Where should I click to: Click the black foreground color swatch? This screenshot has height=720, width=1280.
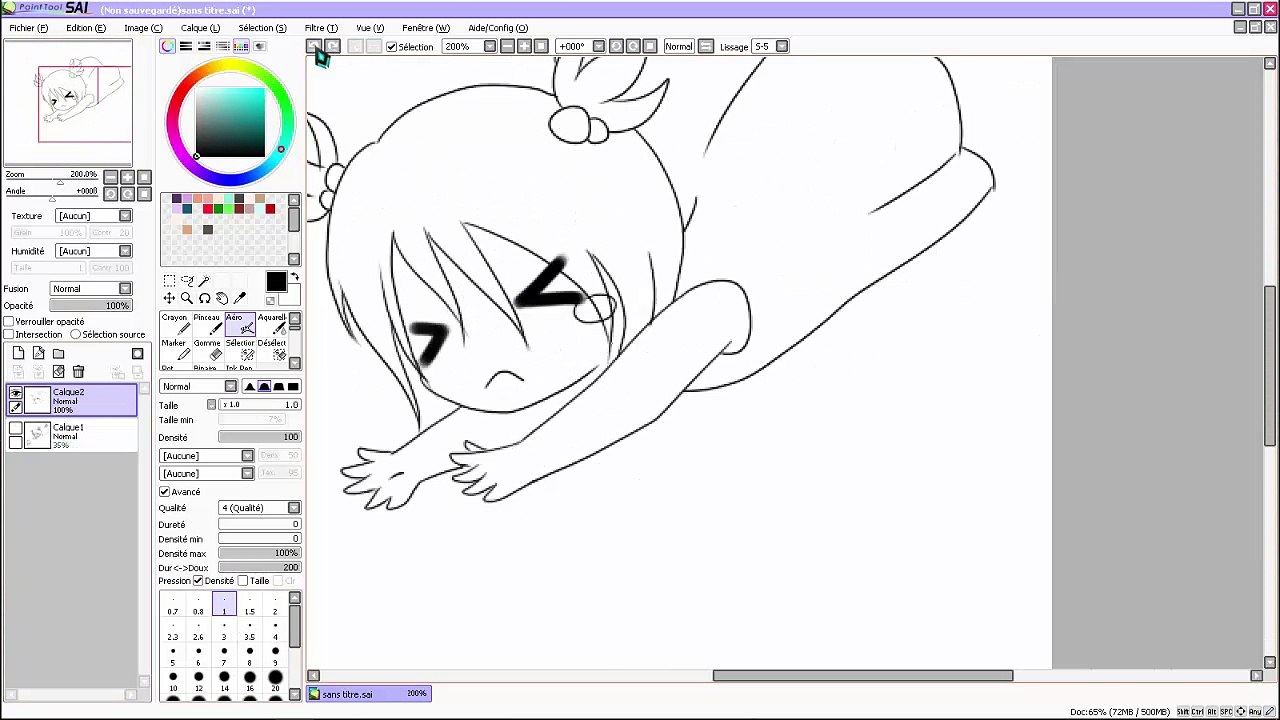pyautogui.click(x=276, y=283)
